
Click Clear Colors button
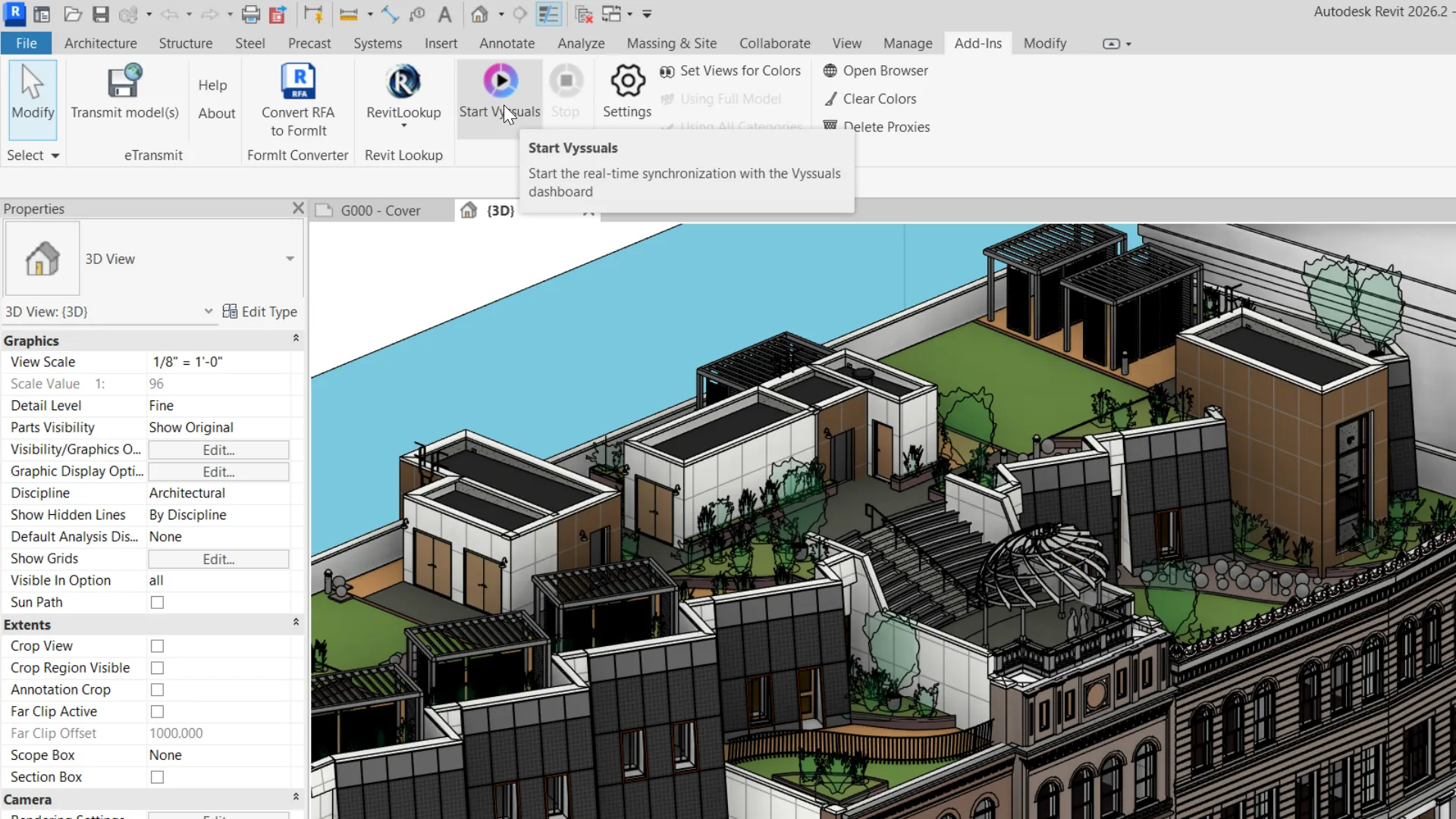879,99
